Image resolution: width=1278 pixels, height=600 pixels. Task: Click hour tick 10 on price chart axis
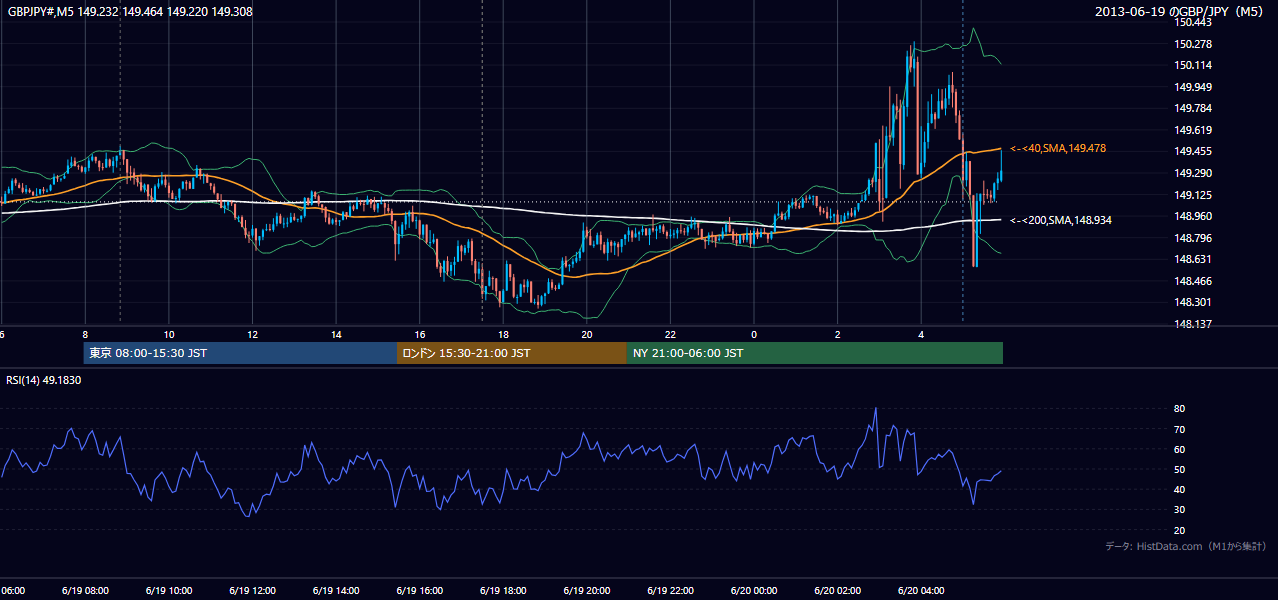[169, 334]
